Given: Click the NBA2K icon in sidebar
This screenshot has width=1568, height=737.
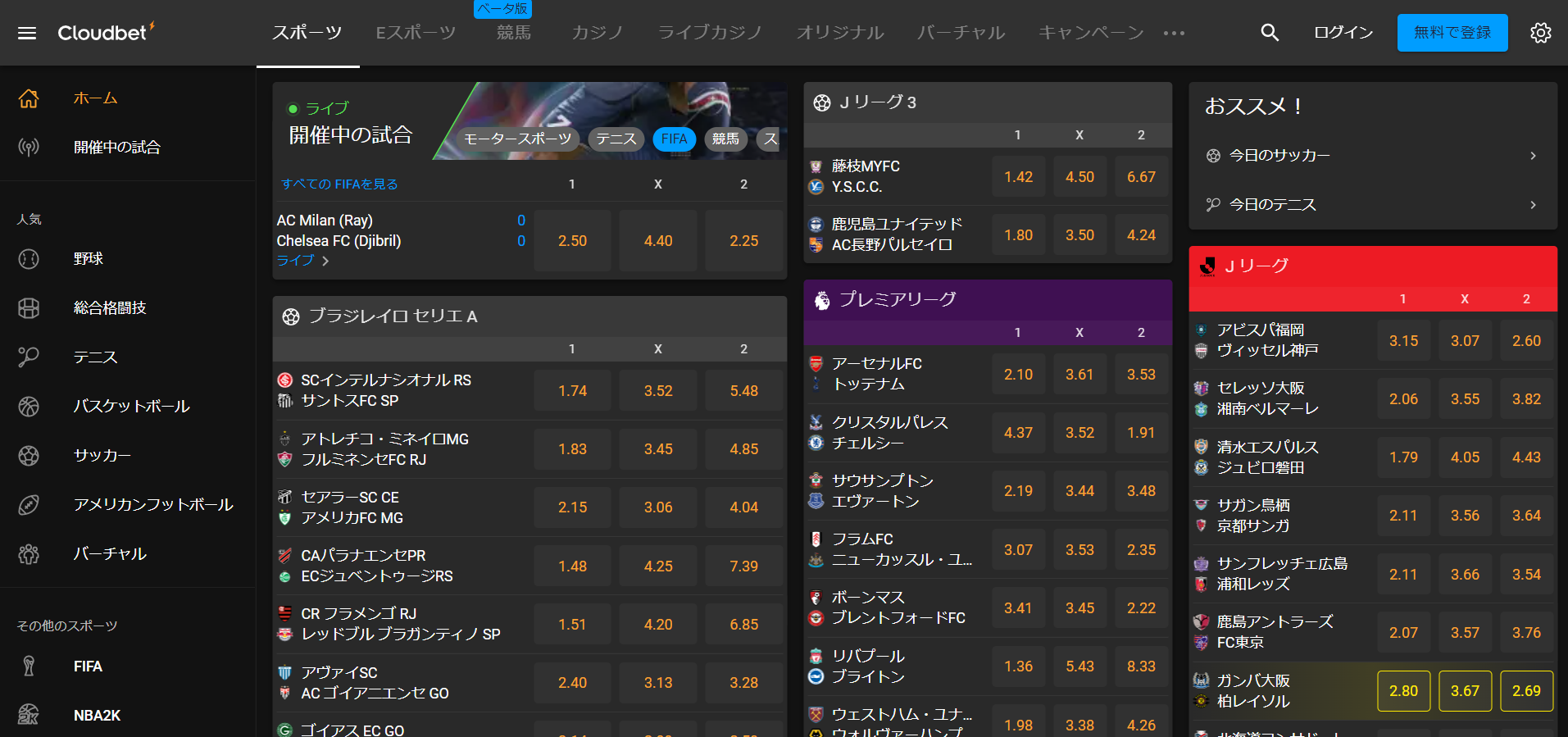Looking at the screenshot, I should coord(29,715).
